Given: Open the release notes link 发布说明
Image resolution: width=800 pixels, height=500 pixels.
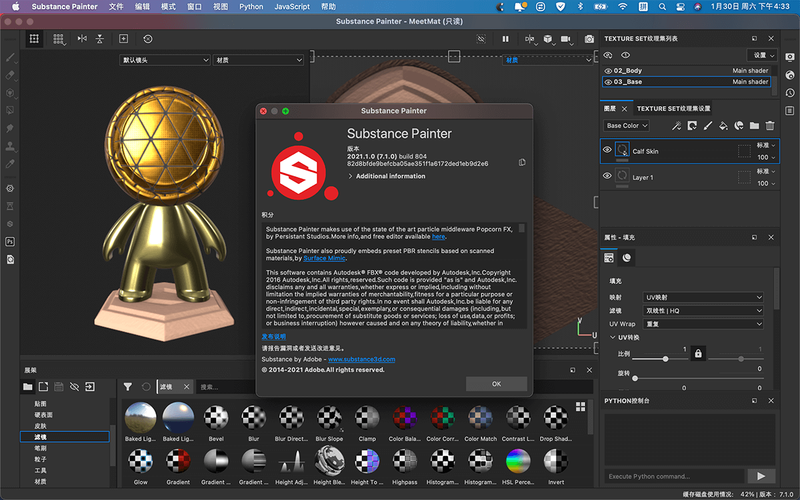Looking at the screenshot, I should (x=273, y=337).
